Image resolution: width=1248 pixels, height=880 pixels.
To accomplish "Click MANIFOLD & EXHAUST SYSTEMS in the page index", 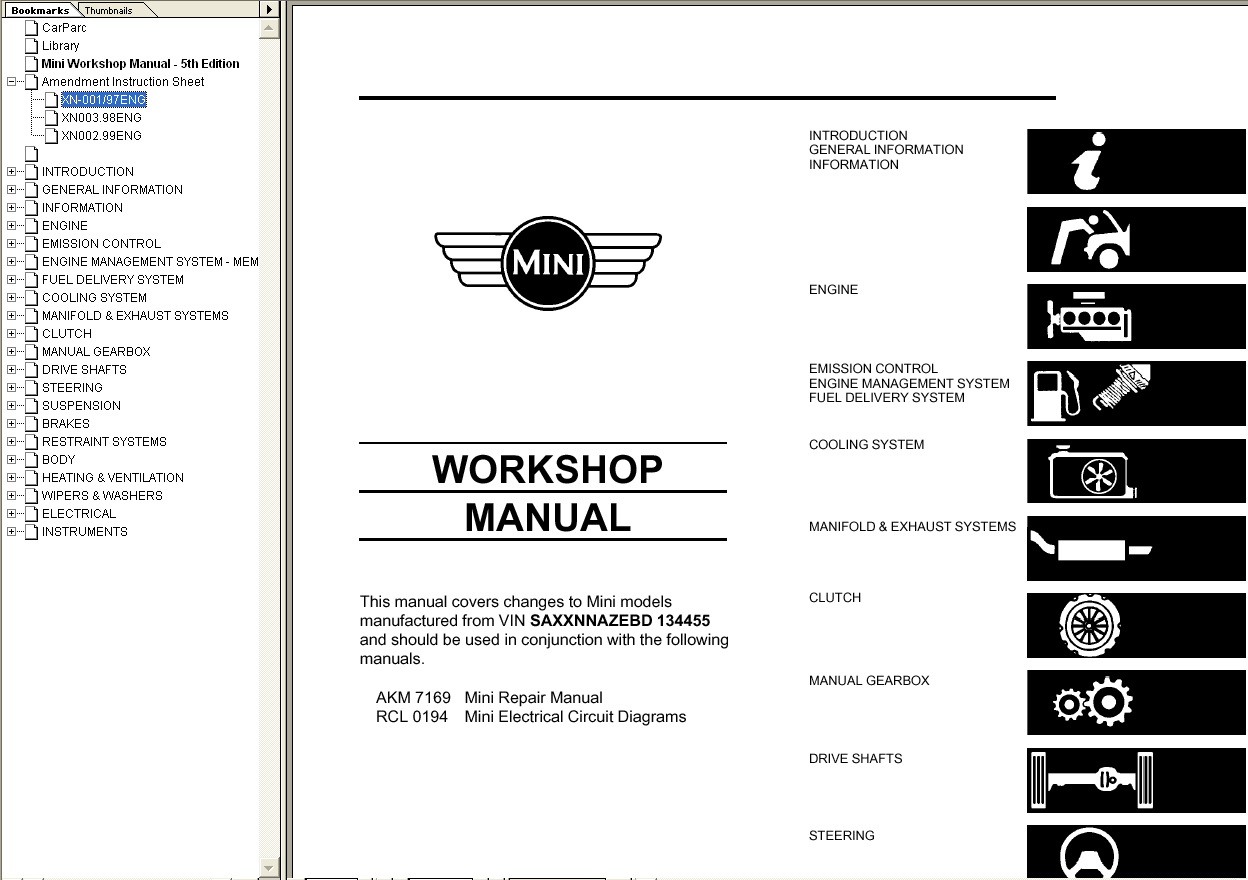I will pos(912,527).
